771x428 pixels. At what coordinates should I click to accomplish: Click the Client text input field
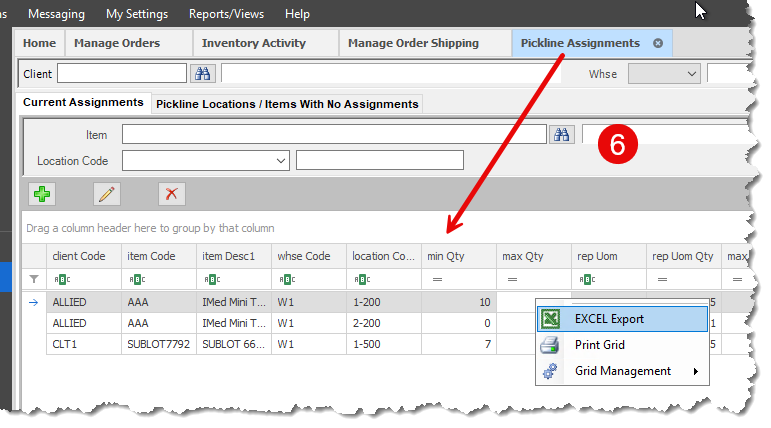coord(122,73)
